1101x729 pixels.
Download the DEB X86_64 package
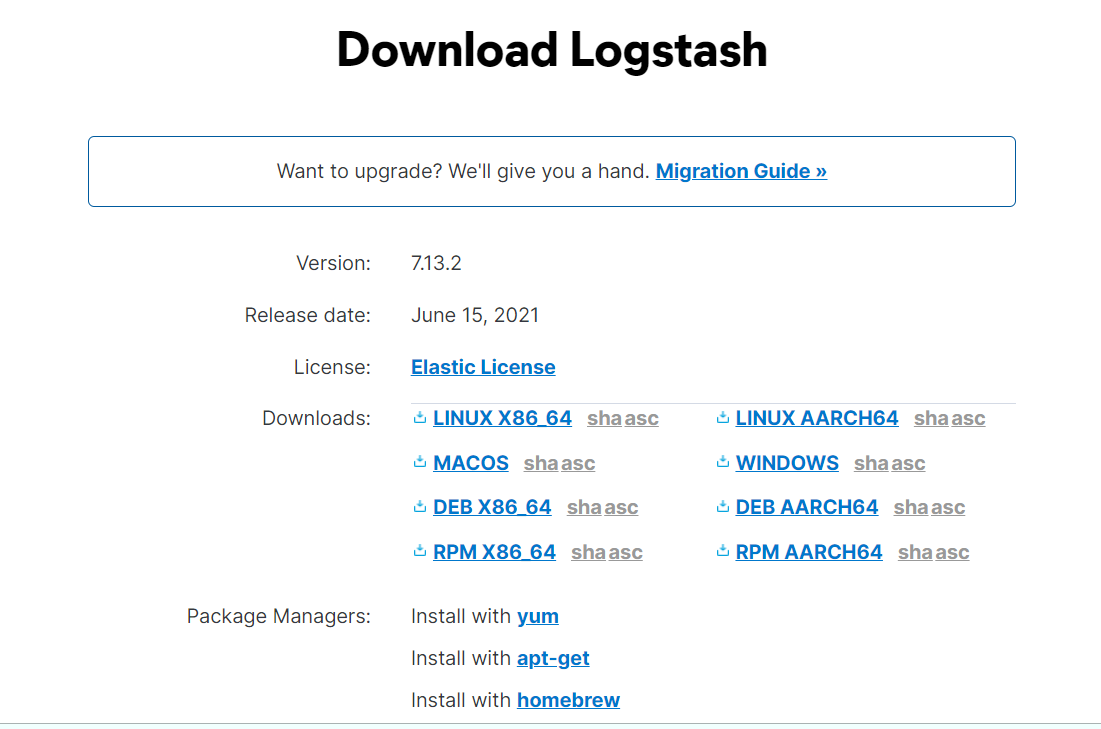click(492, 507)
